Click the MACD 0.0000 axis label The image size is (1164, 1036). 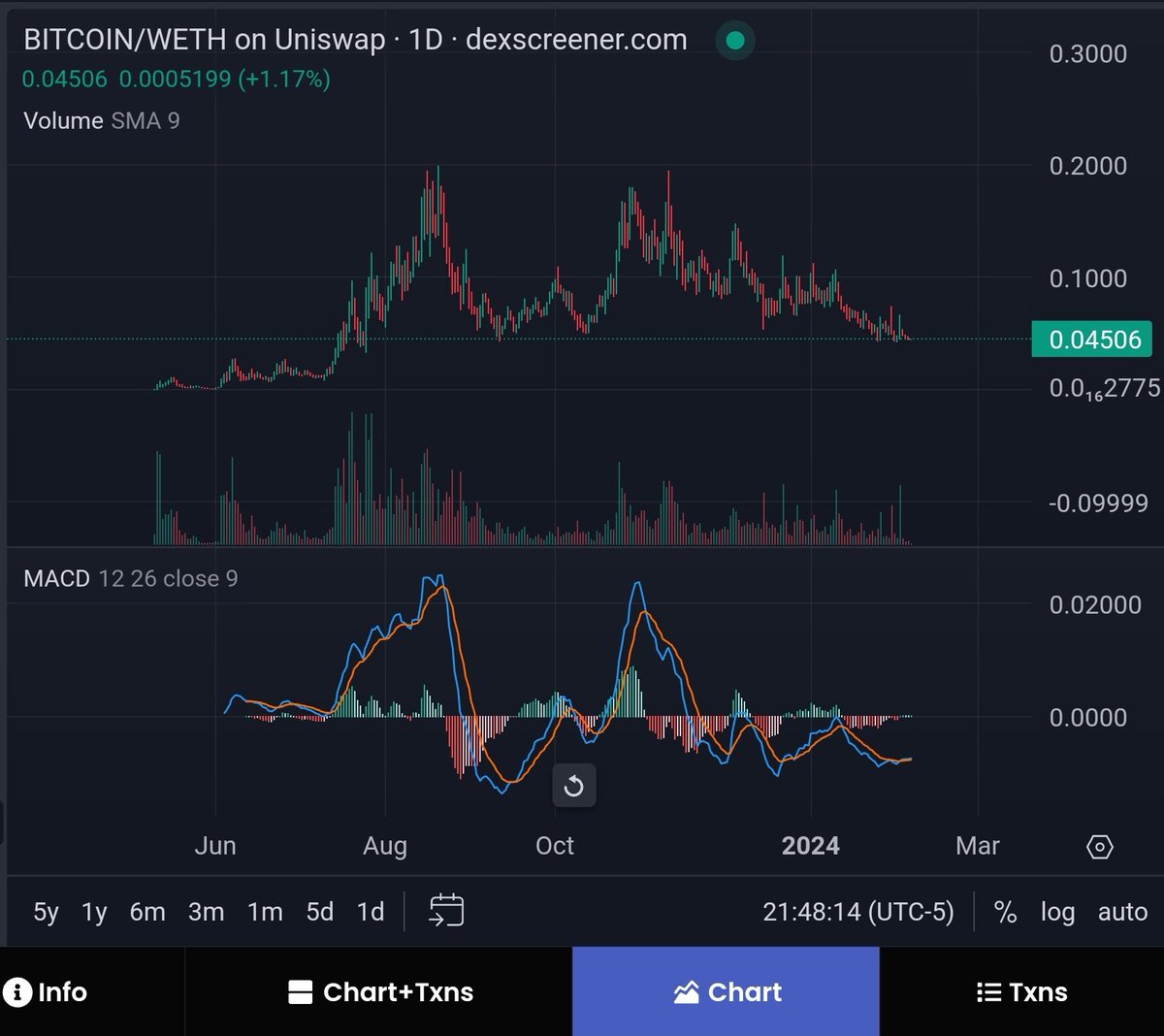point(1088,718)
